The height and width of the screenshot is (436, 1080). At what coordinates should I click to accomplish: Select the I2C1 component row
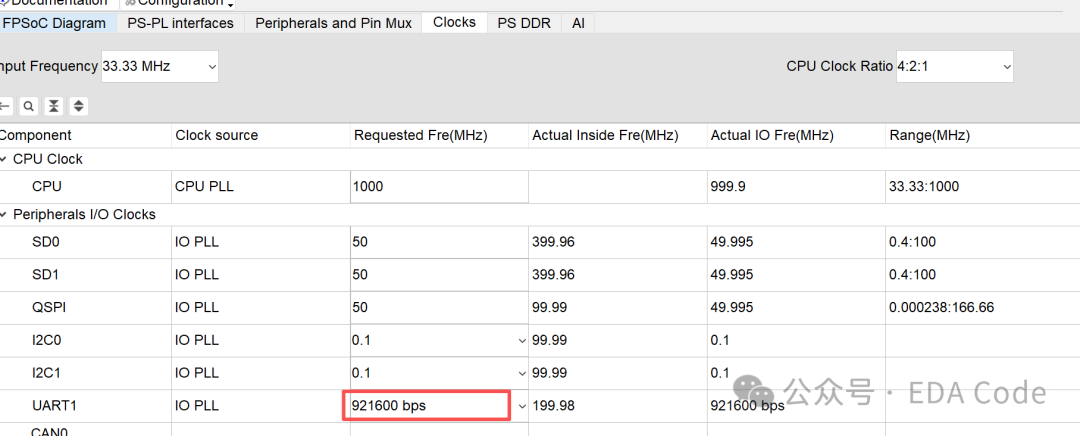(x=48, y=373)
